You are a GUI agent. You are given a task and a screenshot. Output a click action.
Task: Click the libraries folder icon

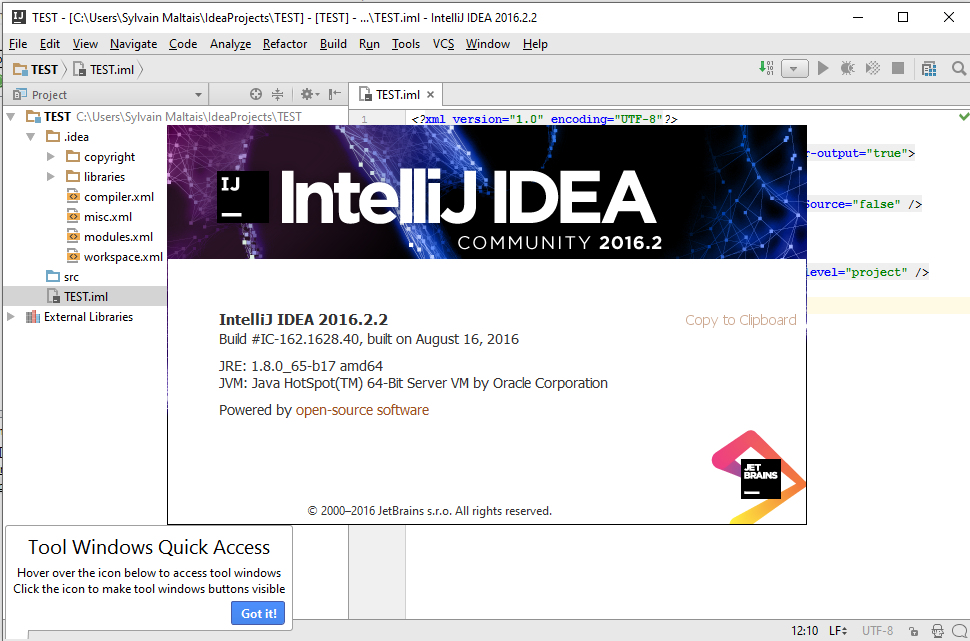tap(73, 176)
